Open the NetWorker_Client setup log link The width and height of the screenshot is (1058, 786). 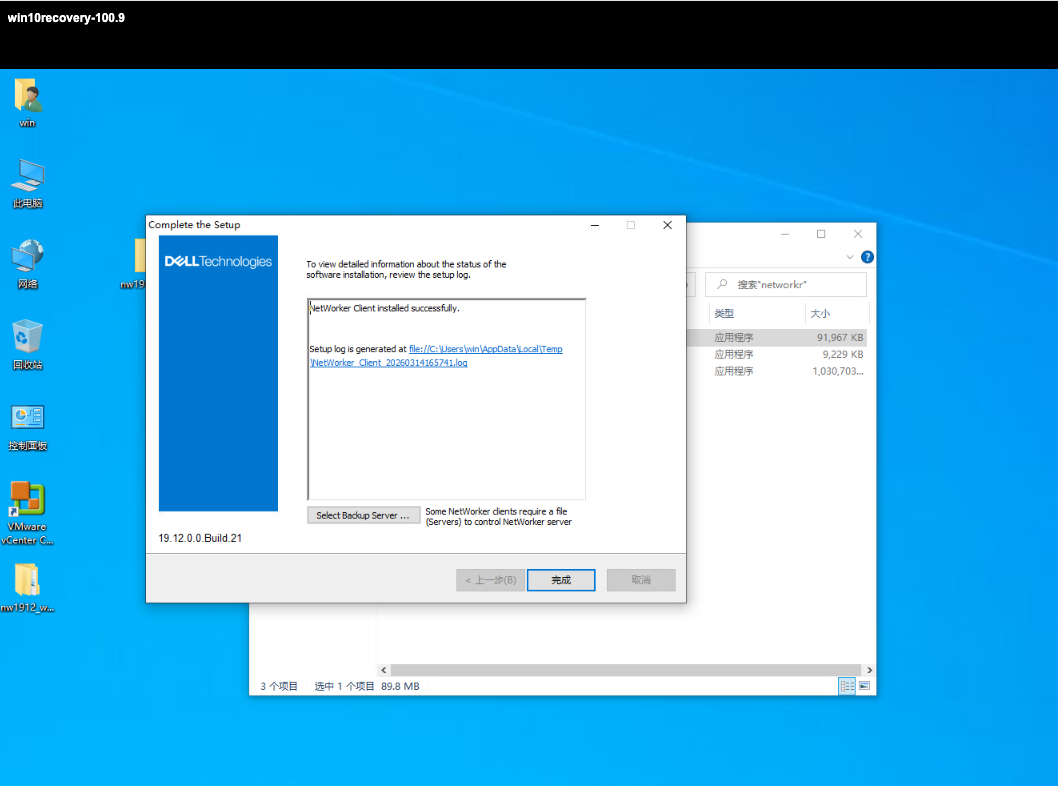(389, 363)
